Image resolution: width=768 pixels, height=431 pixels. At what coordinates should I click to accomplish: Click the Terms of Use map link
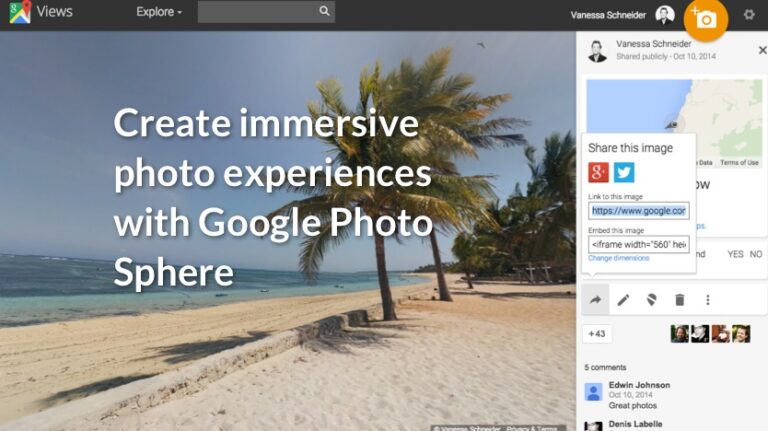pos(739,162)
